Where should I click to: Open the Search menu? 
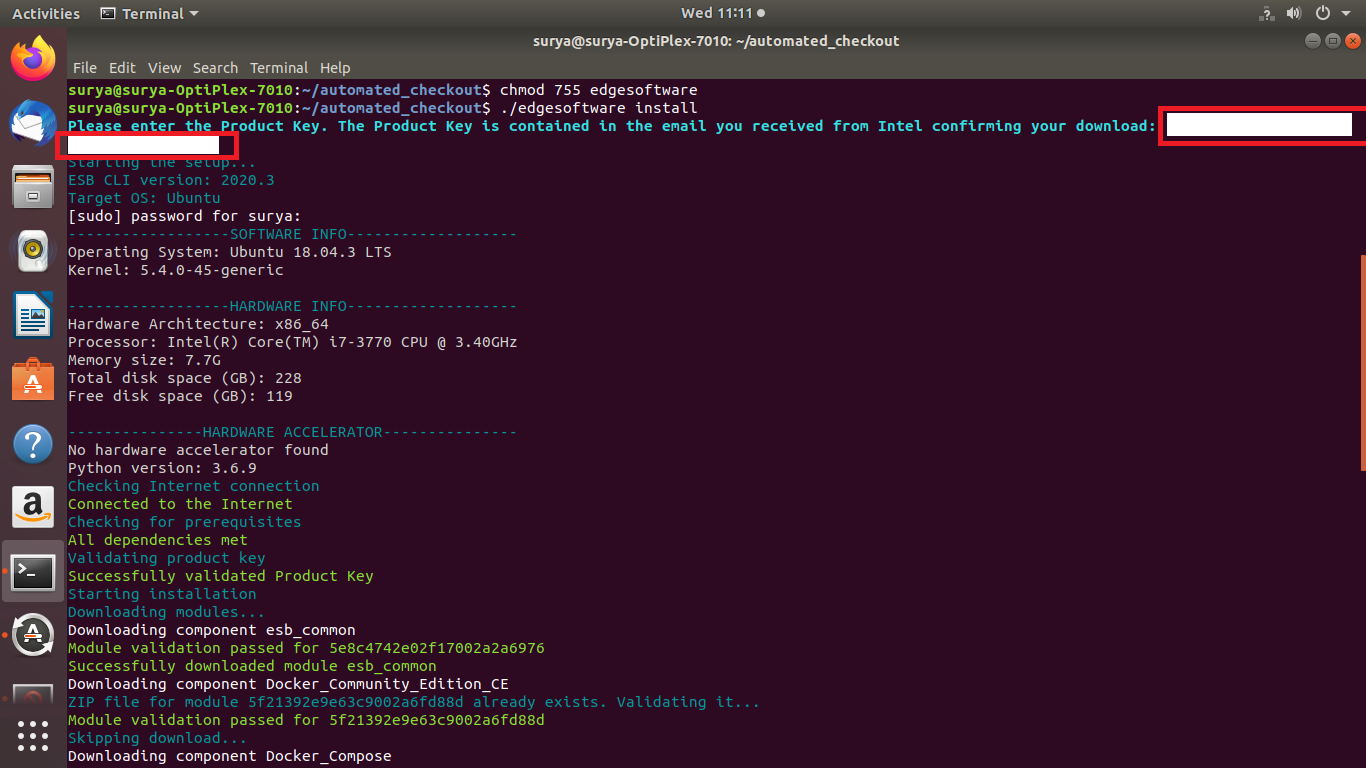[215, 68]
